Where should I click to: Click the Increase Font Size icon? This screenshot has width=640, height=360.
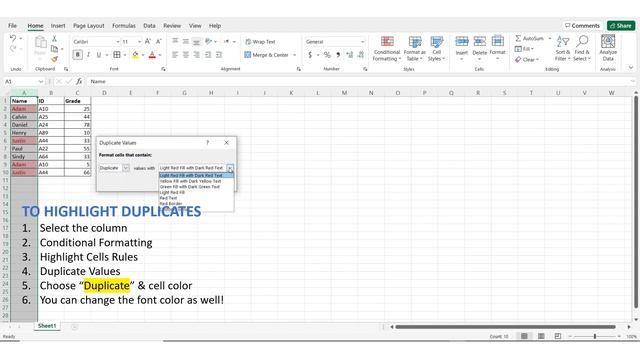point(148,41)
